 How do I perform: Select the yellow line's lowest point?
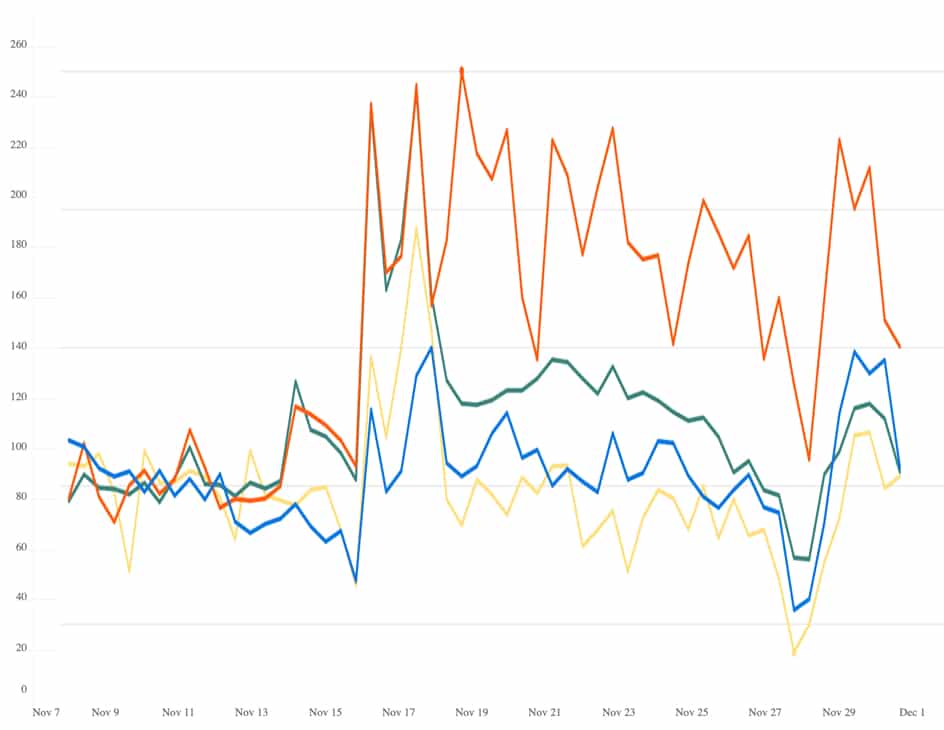pyautogui.click(x=794, y=654)
